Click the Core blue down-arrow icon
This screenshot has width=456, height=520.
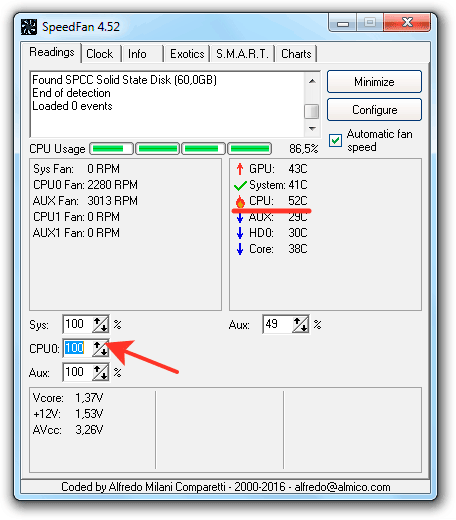click(x=240, y=249)
